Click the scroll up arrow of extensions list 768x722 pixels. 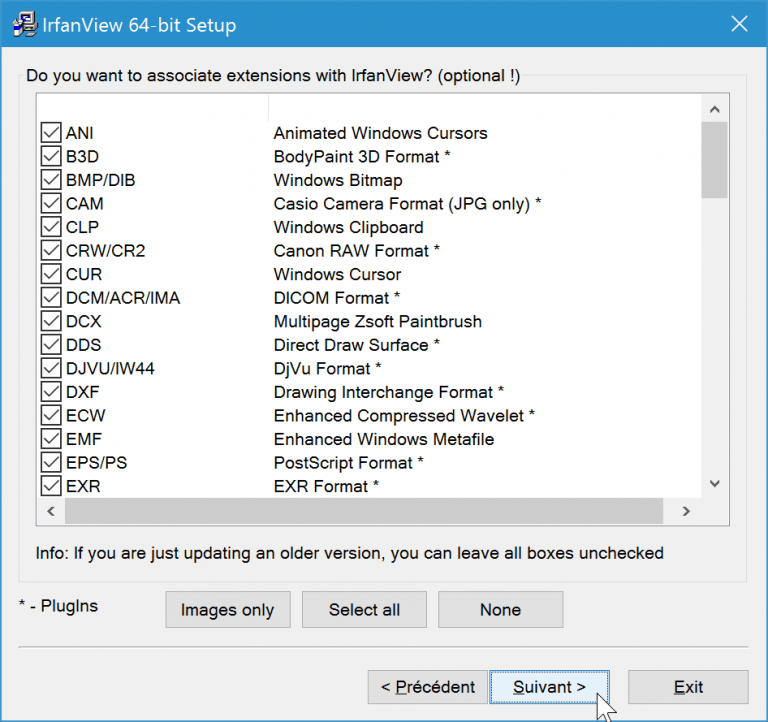click(x=714, y=109)
